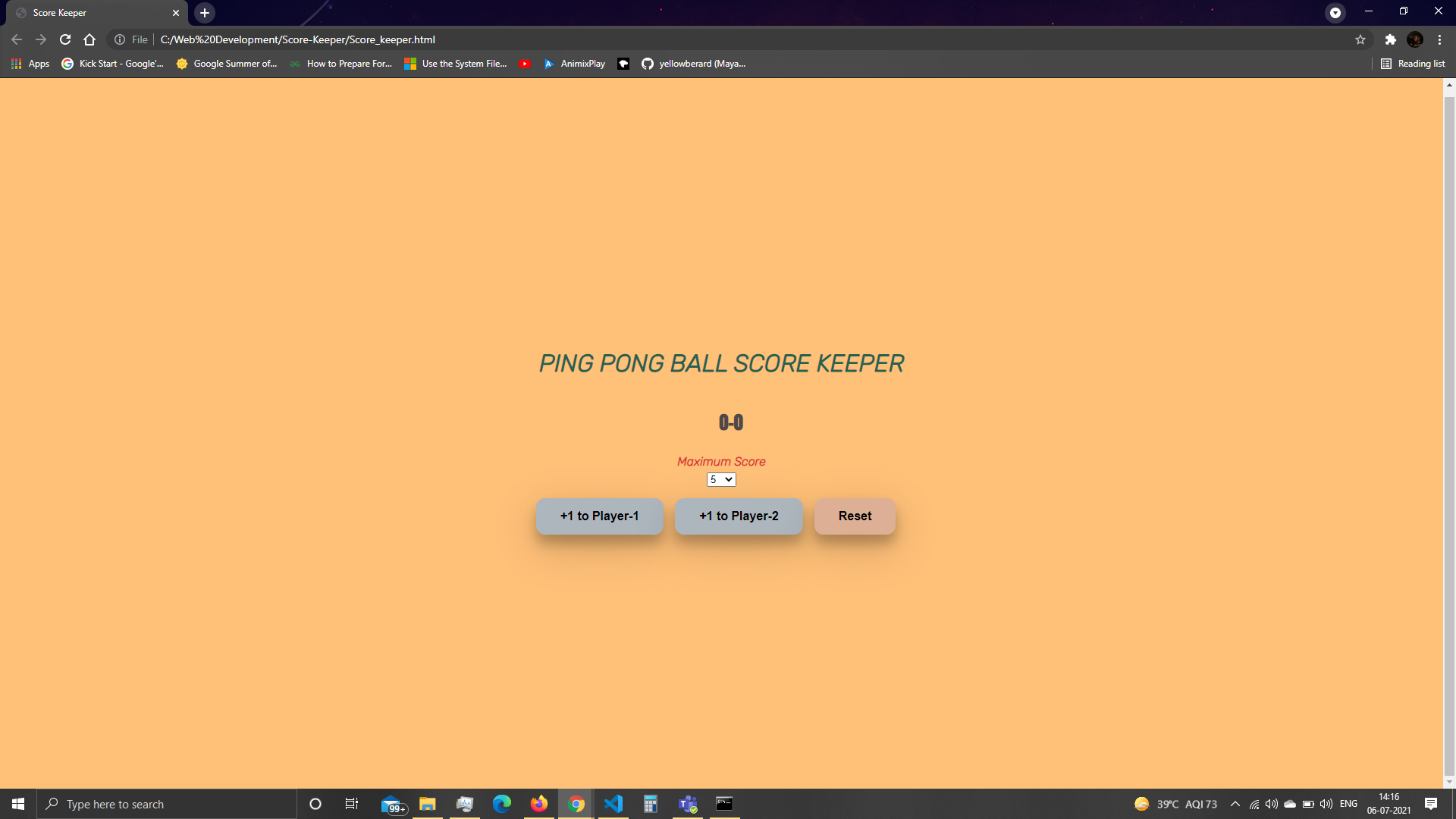Viewport: 1456px width, 819px height.
Task: Open the Extensions puzzle icon
Action: 1390,39
